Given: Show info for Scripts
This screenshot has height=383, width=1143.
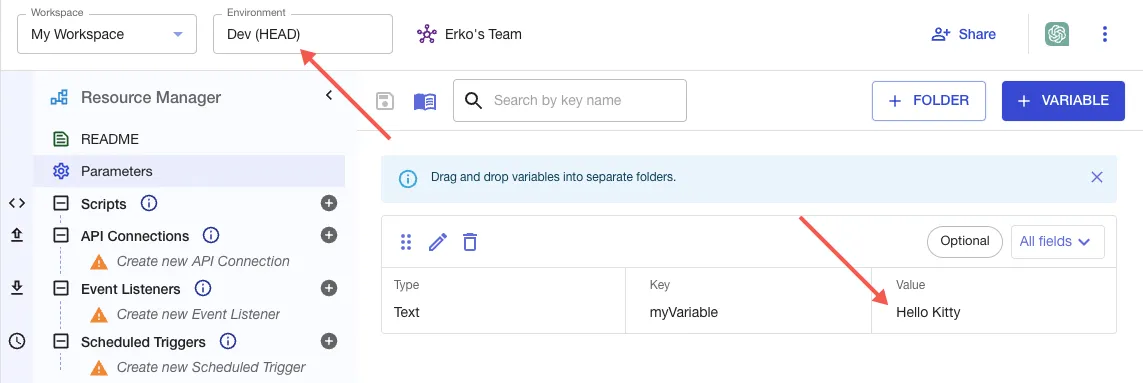Looking at the screenshot, I should (x=149, y=203).
